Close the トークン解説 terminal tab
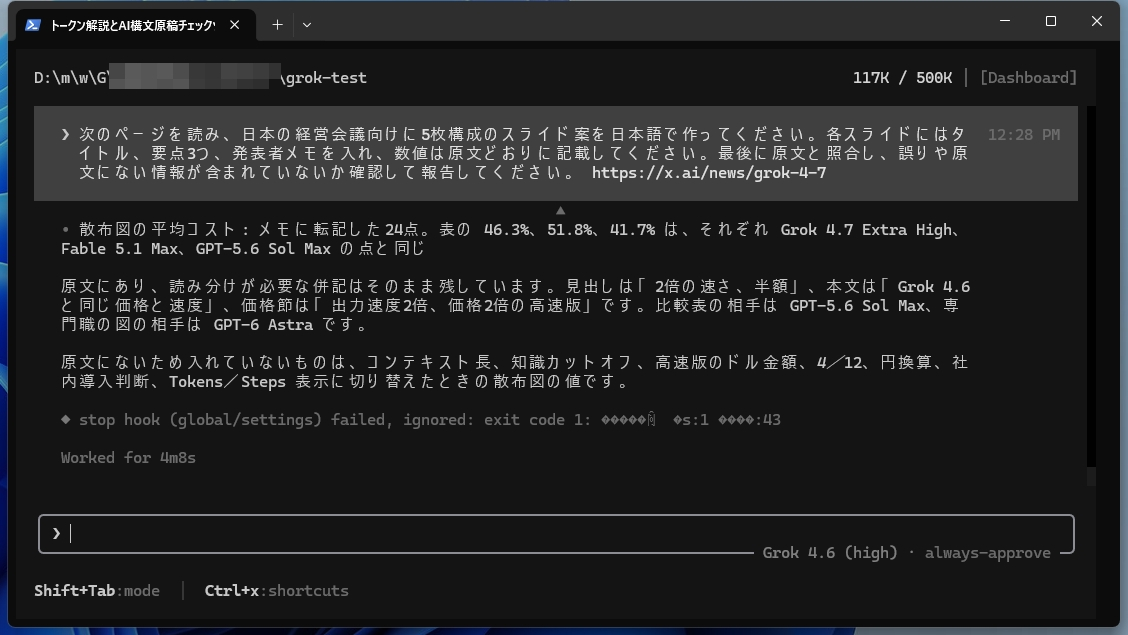Viewport: 1128px width, 635px height. pos(235,25)
